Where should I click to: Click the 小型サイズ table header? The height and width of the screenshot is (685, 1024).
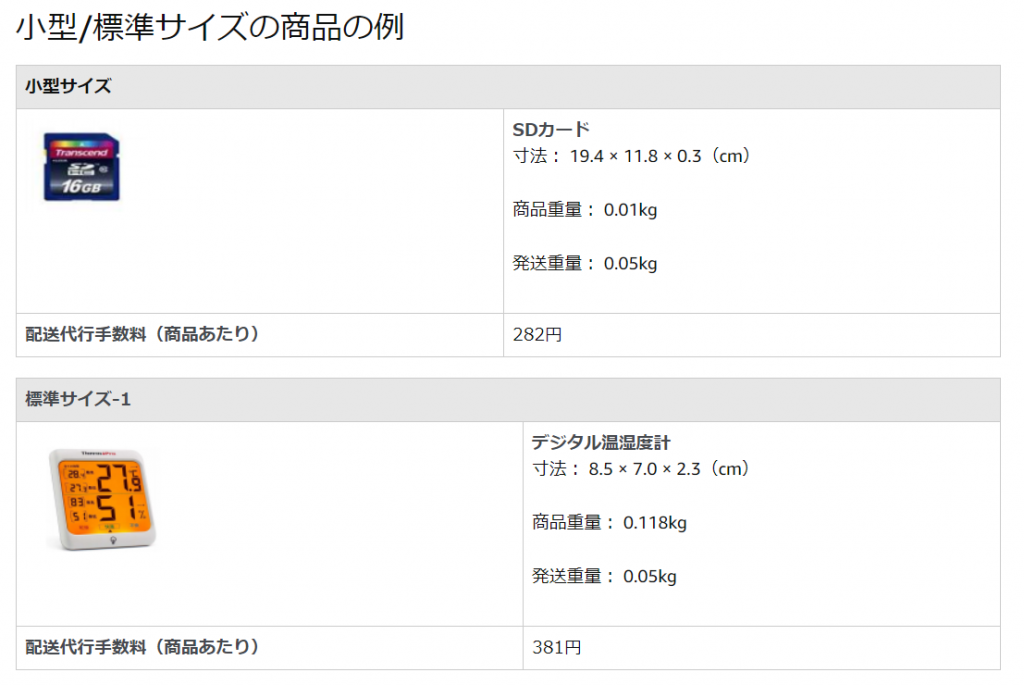(68, 87)
